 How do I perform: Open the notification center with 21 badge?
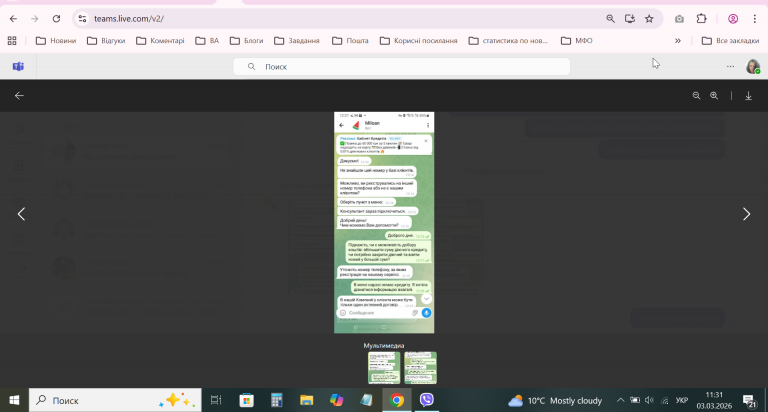tap(749, 401)
